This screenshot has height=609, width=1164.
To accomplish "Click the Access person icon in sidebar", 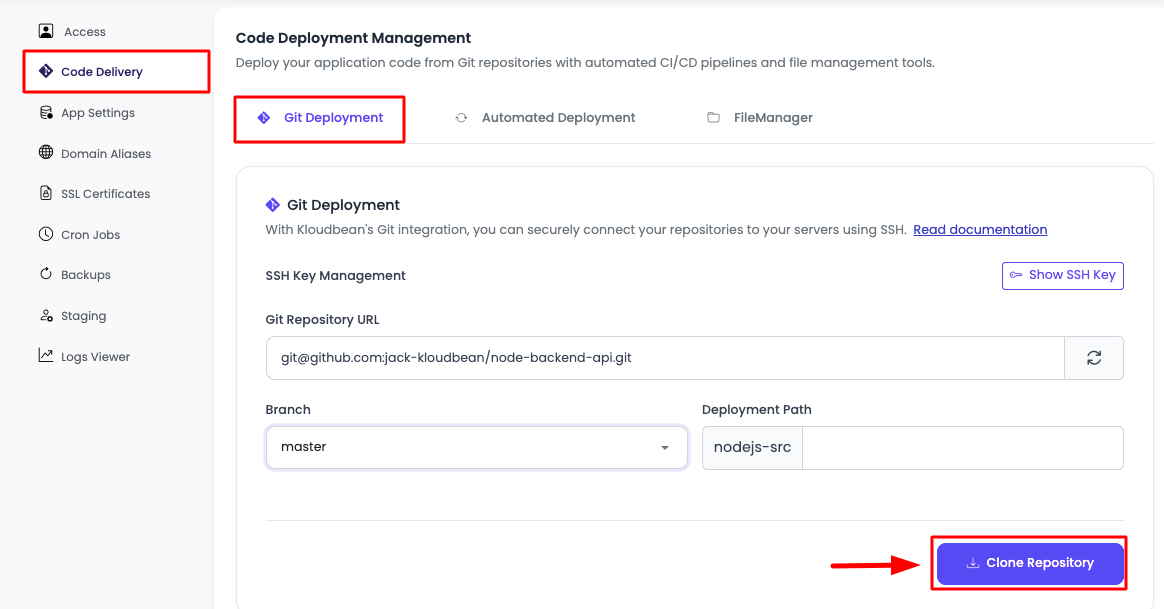I will [x=46, y=31].
